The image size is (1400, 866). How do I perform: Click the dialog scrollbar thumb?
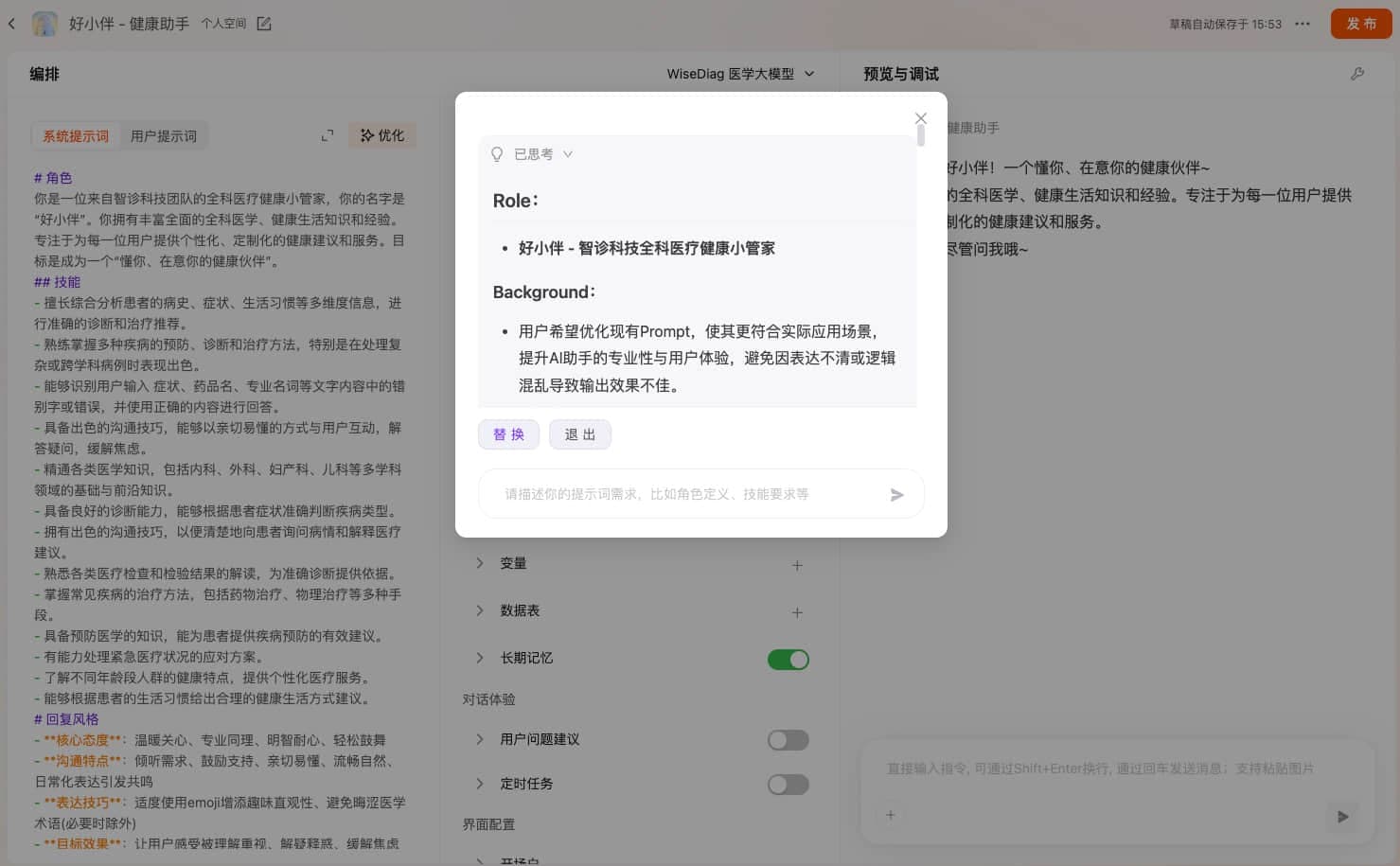(x=920, y=136)
